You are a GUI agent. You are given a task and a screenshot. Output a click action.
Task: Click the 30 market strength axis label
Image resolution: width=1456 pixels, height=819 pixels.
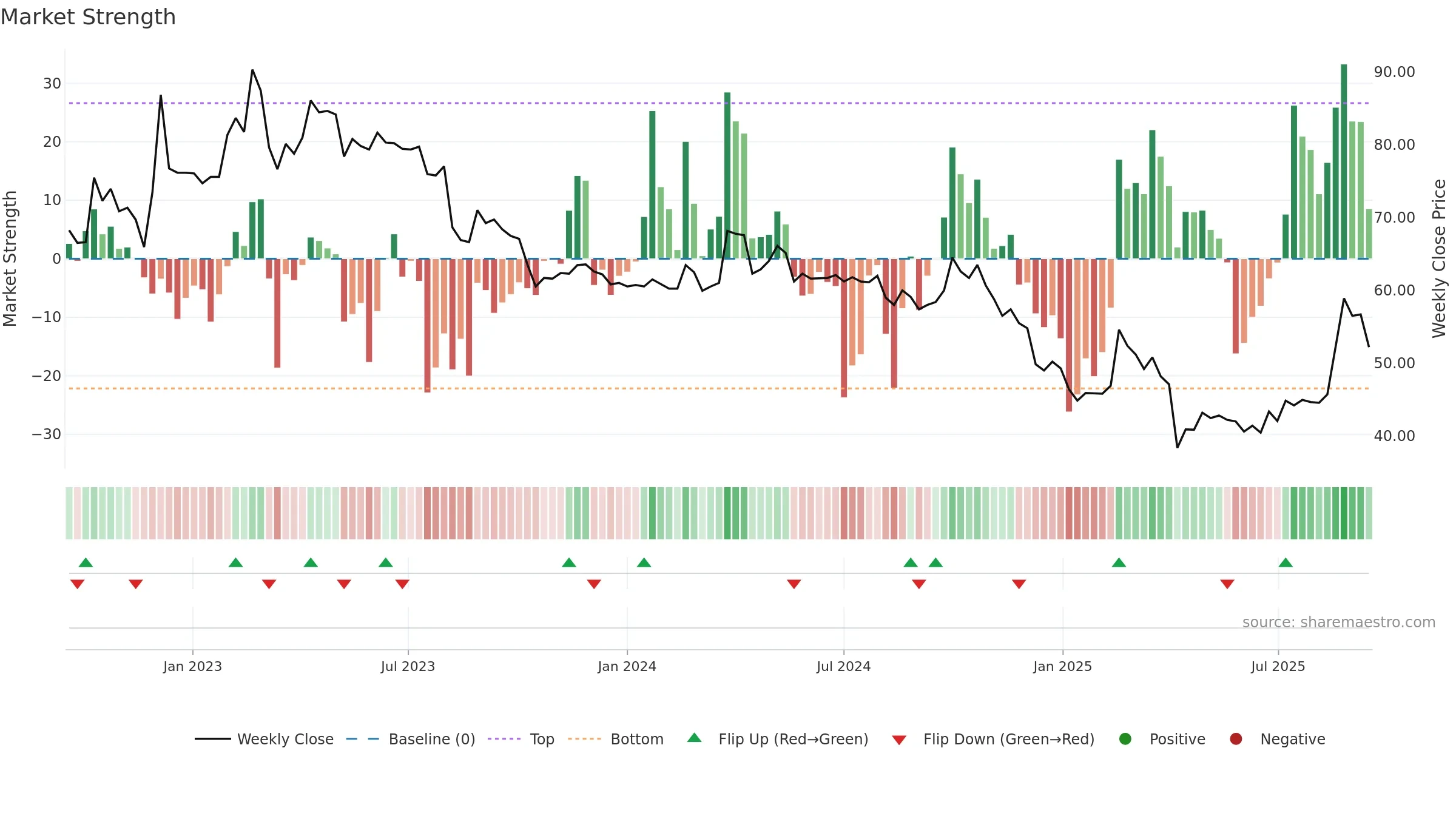(x=52, y=83)
